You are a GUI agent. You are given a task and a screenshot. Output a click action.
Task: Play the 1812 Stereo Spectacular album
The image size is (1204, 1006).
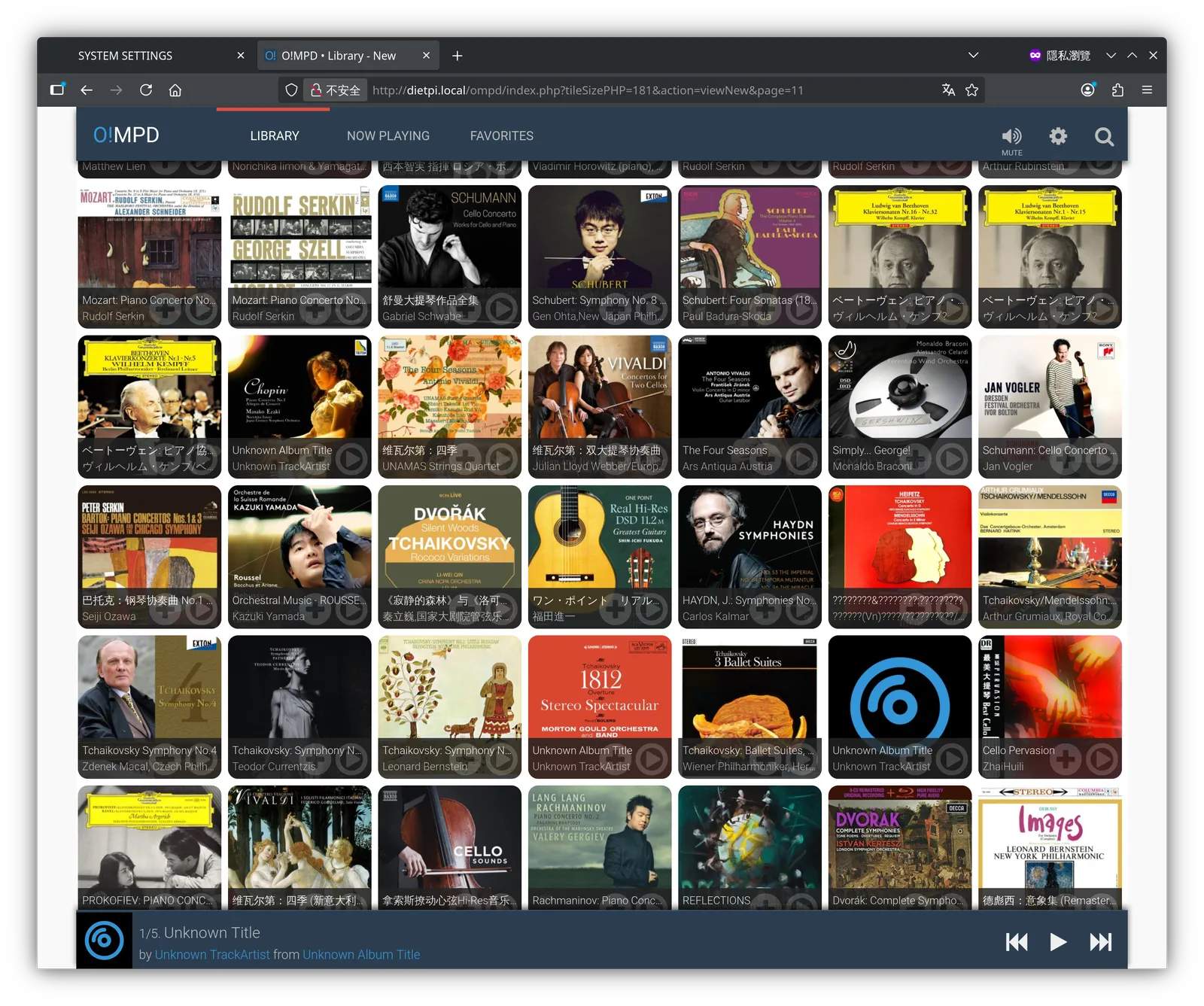click(652, 759)
